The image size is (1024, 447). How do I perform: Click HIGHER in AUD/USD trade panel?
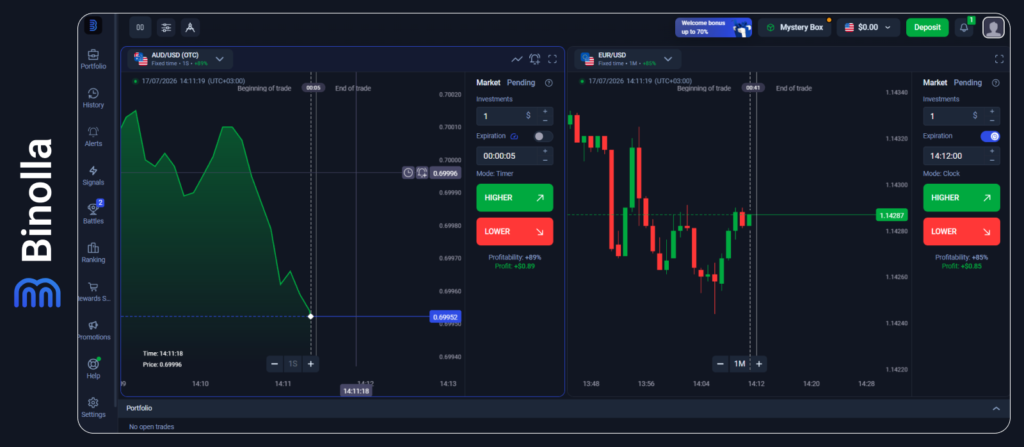pos(515,197)
